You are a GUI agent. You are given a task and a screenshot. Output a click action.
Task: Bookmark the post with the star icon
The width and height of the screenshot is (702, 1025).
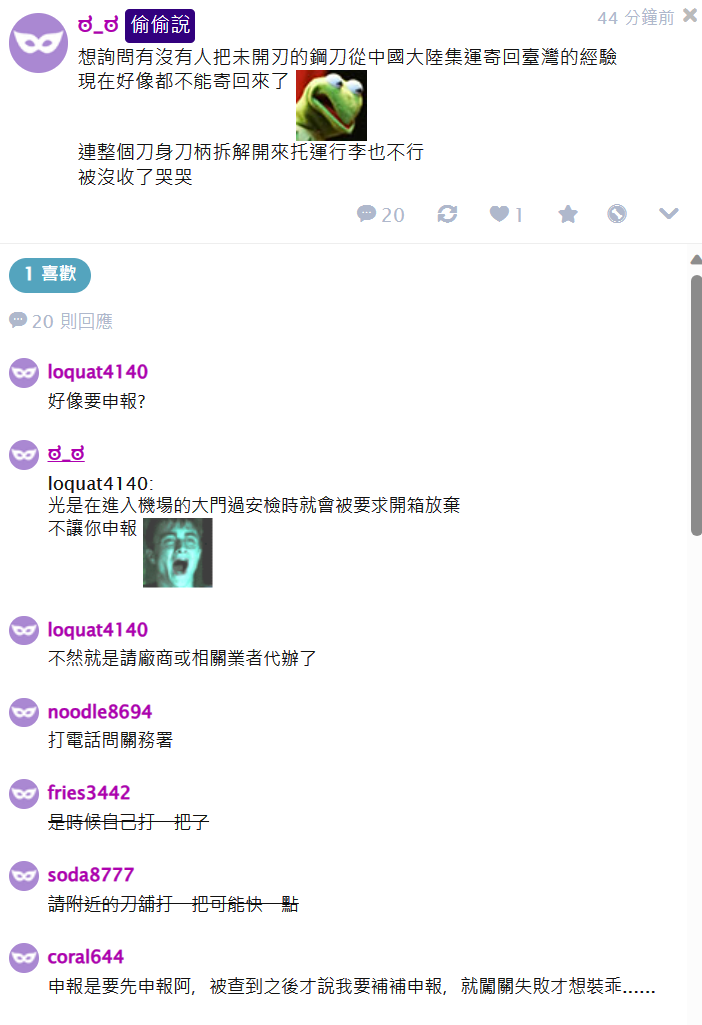point(568,214)
